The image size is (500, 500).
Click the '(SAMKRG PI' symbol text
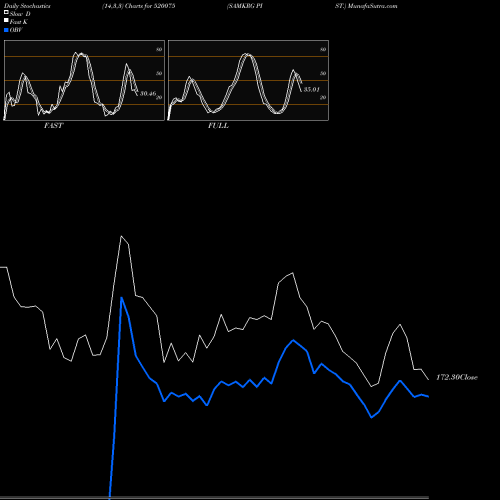tap(245, 6)
